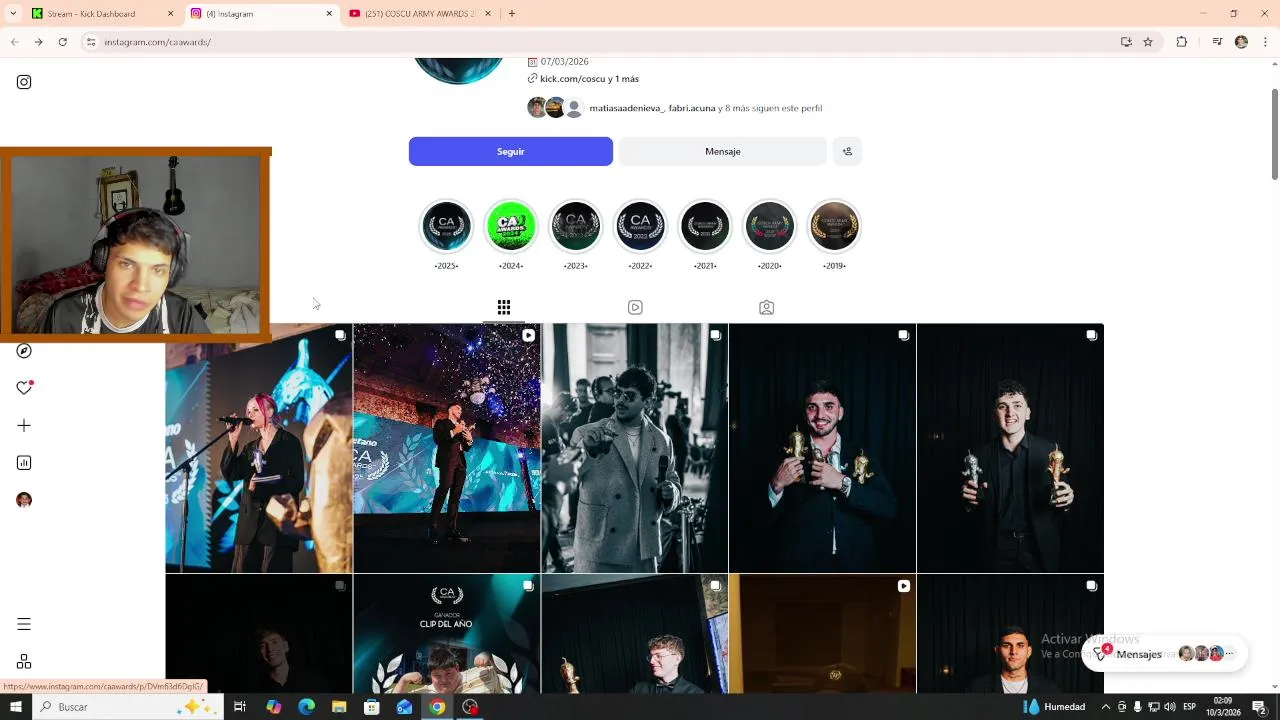Open the •2022• story highlight
1280x720 pixels.
click(x=640, y=226)
